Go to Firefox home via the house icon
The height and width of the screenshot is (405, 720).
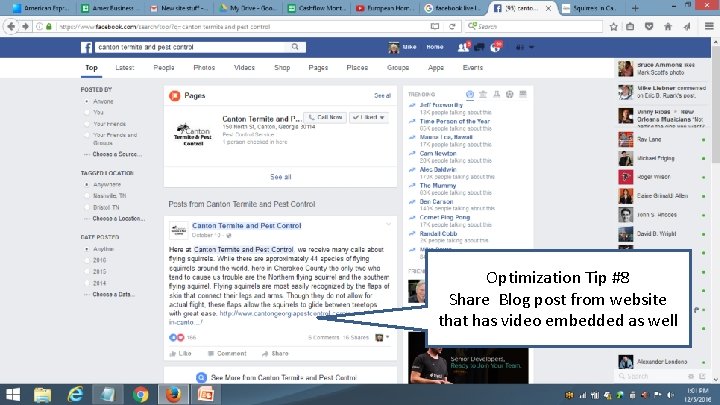(x=668, y=27)
